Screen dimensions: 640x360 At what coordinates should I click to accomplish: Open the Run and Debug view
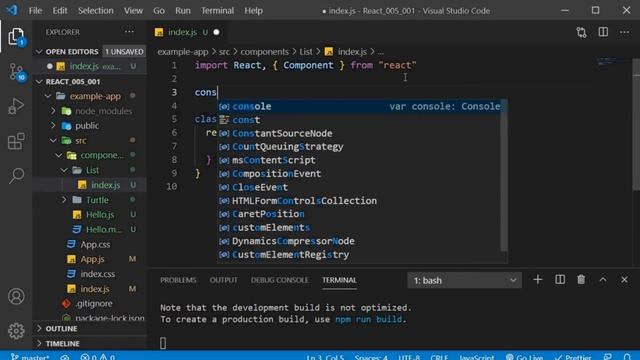(x=16, y=106)
